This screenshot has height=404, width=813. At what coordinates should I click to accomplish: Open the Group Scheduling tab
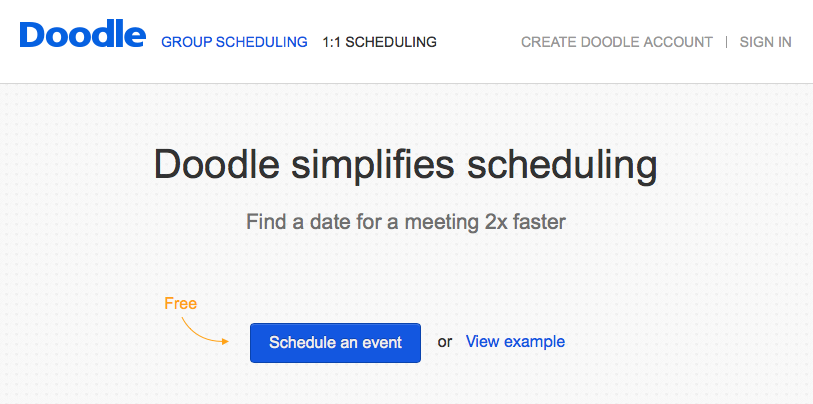coord(234,42)
